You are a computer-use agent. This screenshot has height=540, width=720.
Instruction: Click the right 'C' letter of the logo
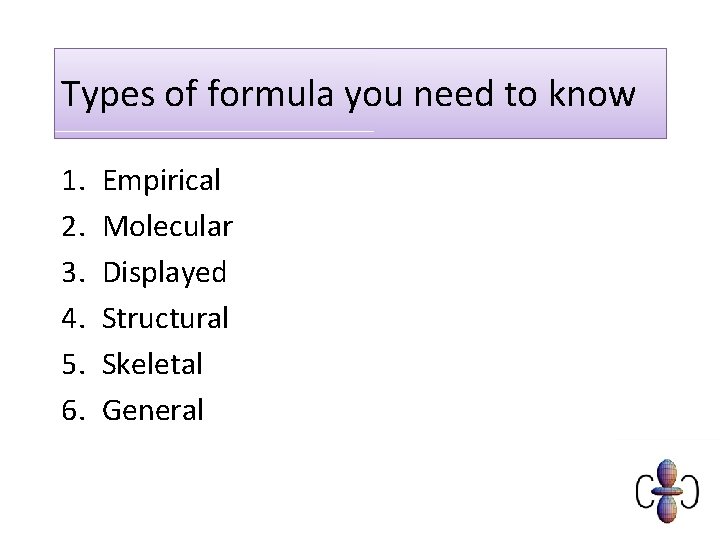(x=690, y=491)
